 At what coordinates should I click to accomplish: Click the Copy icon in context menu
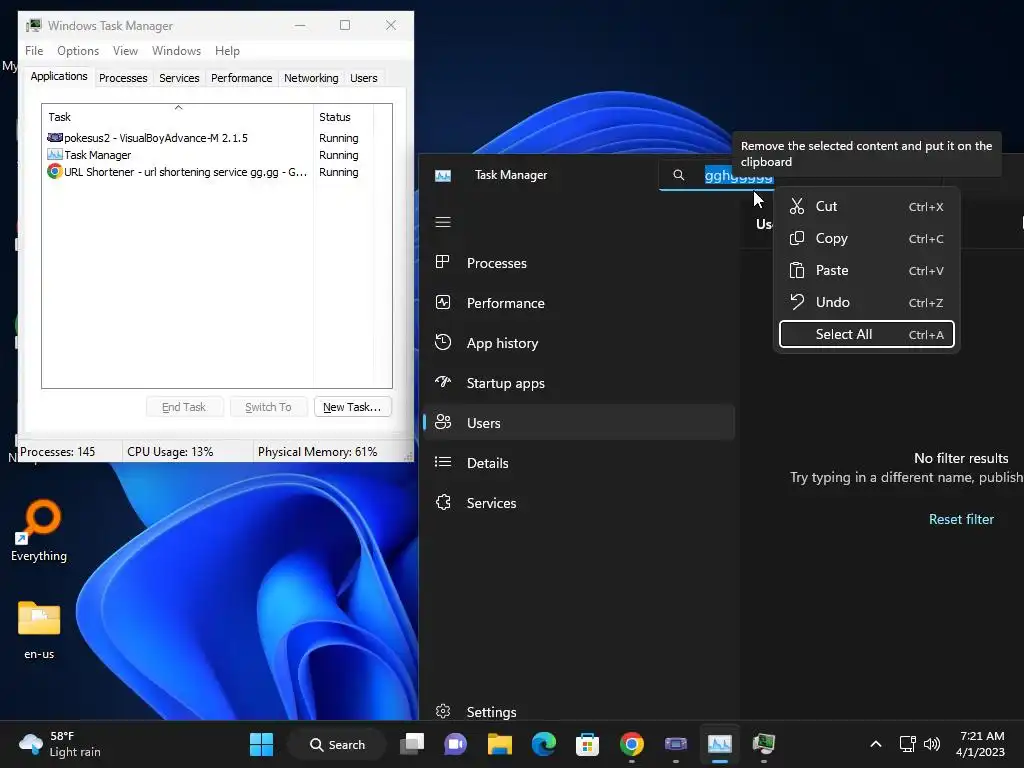tap(797, 238)
